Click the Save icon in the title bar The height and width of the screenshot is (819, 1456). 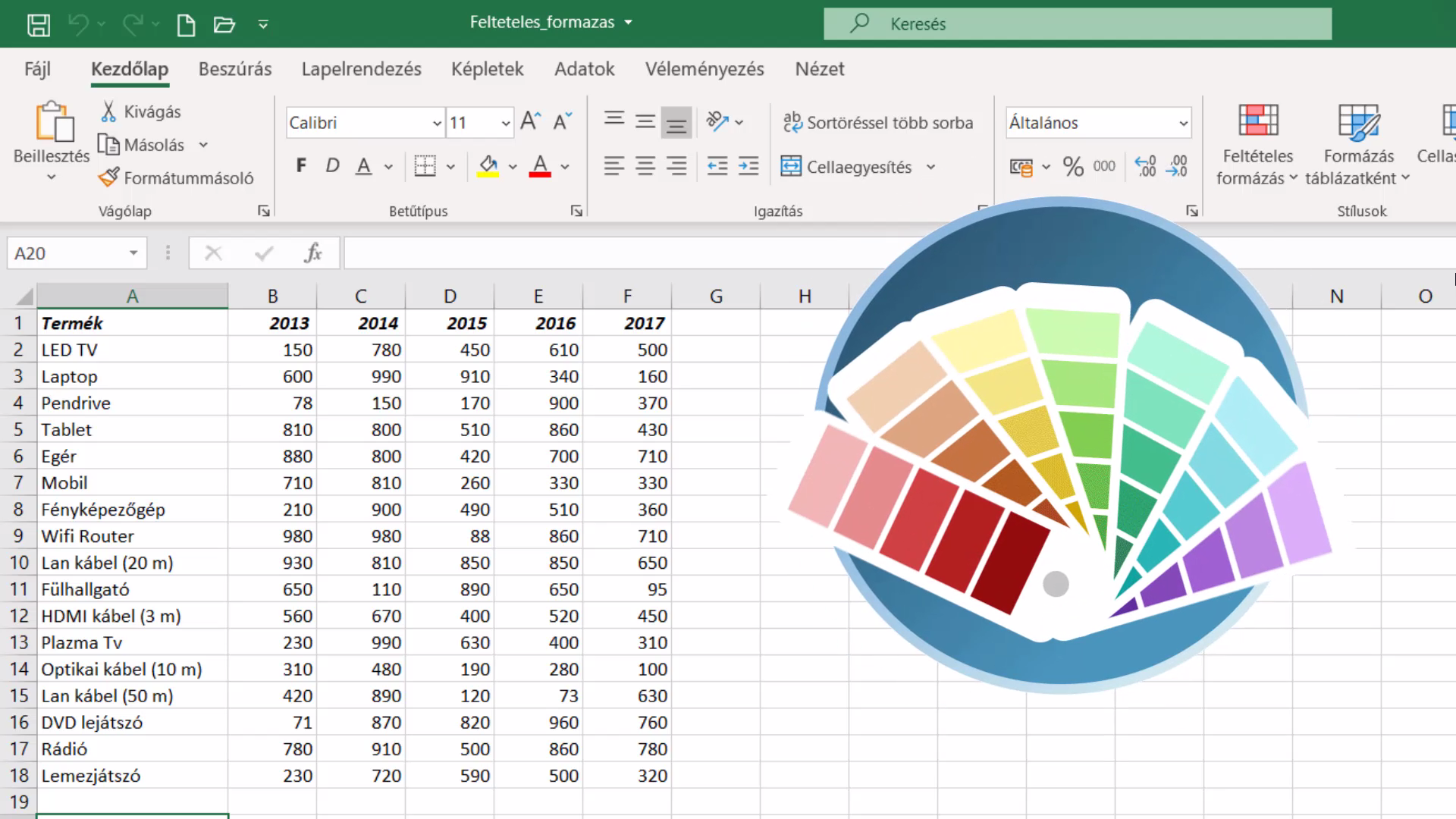point(38,24)
